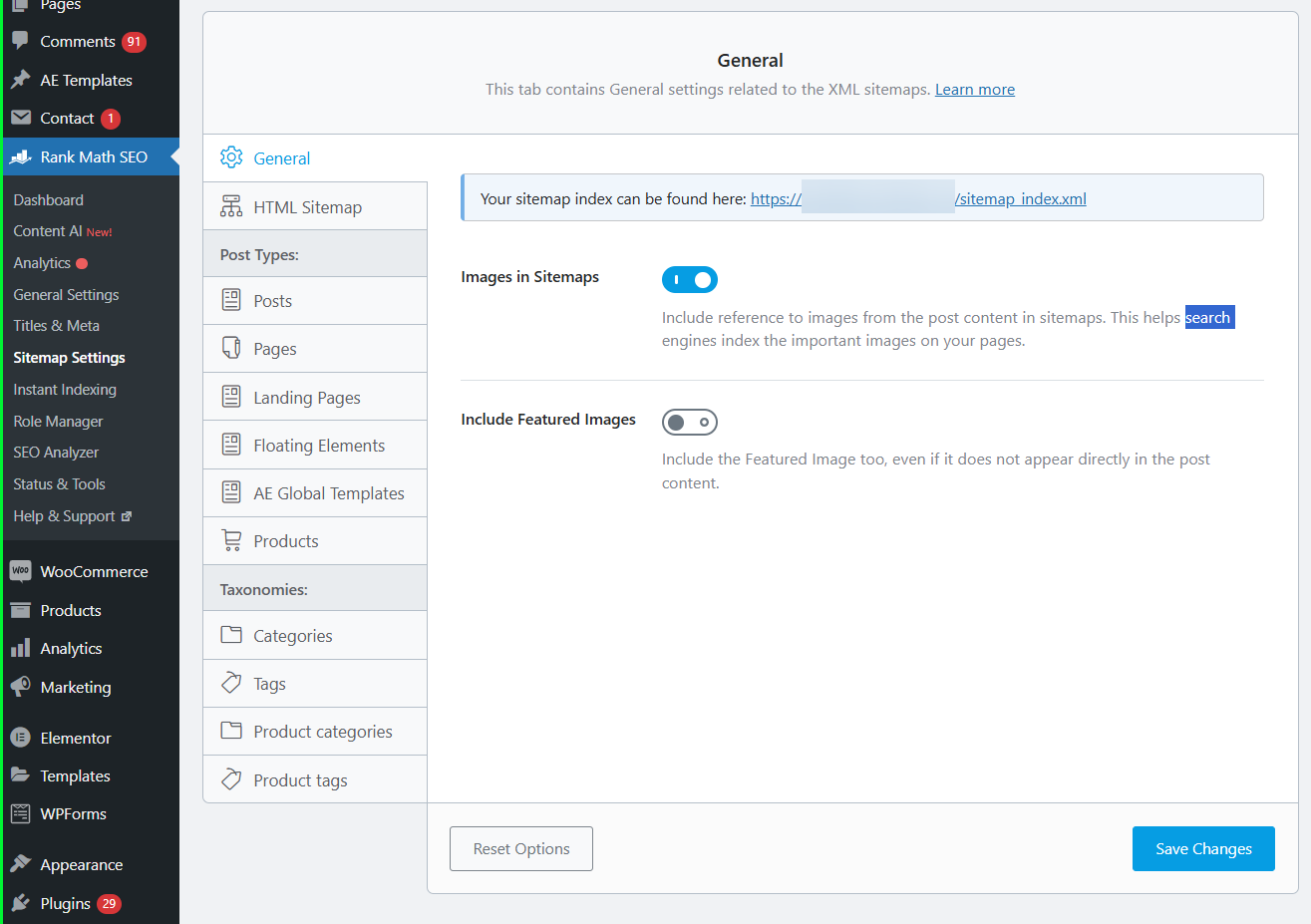Click the Reset Options button

[x=521, y=848]
